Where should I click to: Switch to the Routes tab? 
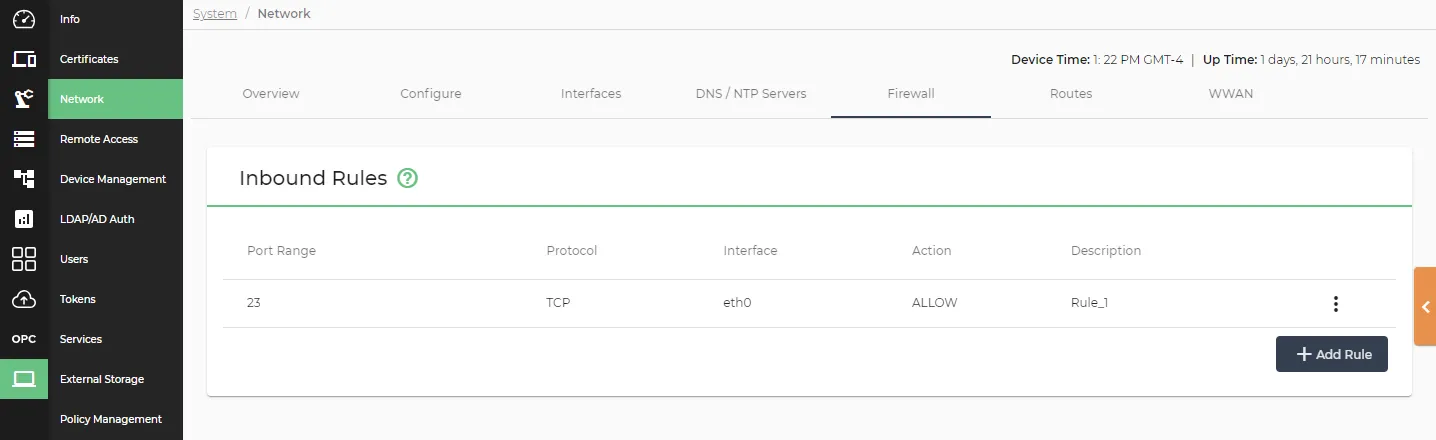point(1071,94)
